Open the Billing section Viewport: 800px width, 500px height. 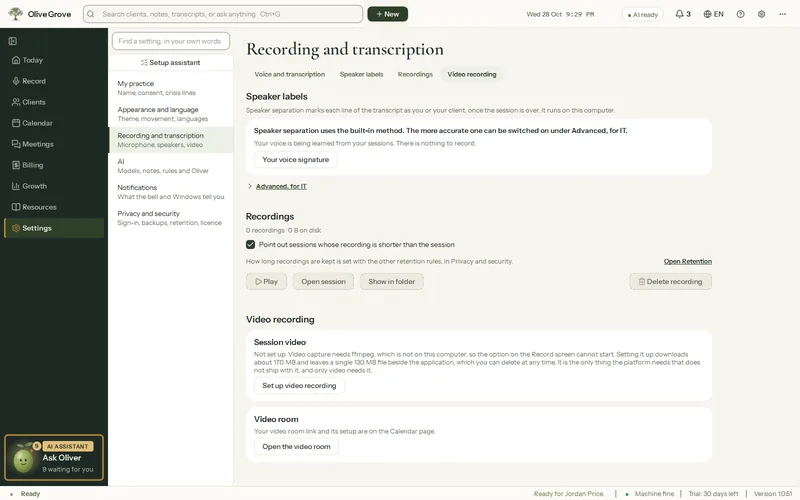tap(54, 165)
